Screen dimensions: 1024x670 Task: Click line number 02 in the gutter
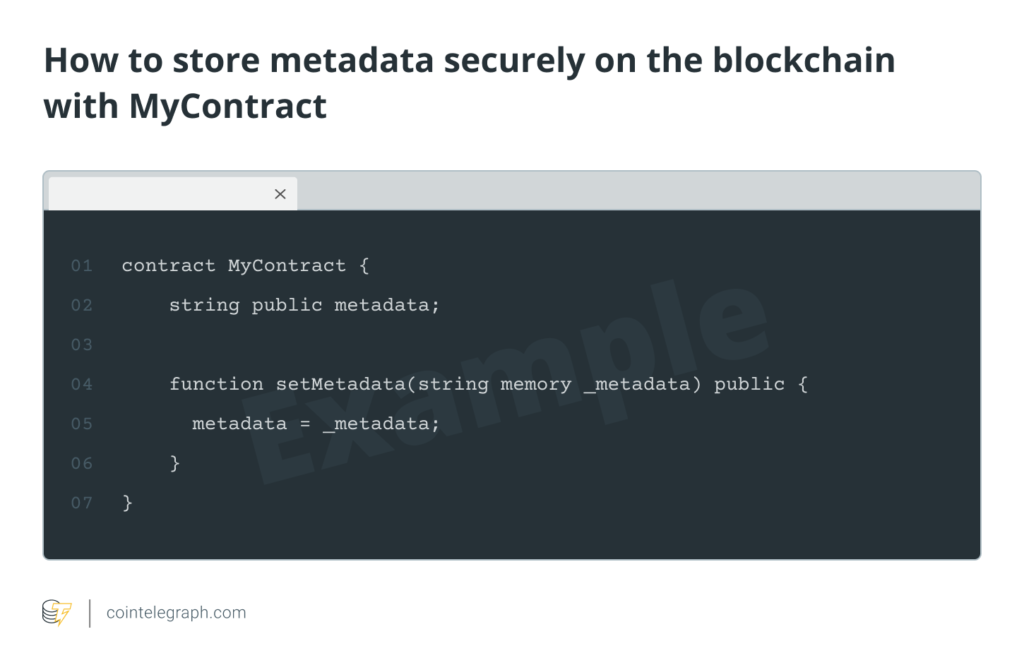(x=81, y=305)
